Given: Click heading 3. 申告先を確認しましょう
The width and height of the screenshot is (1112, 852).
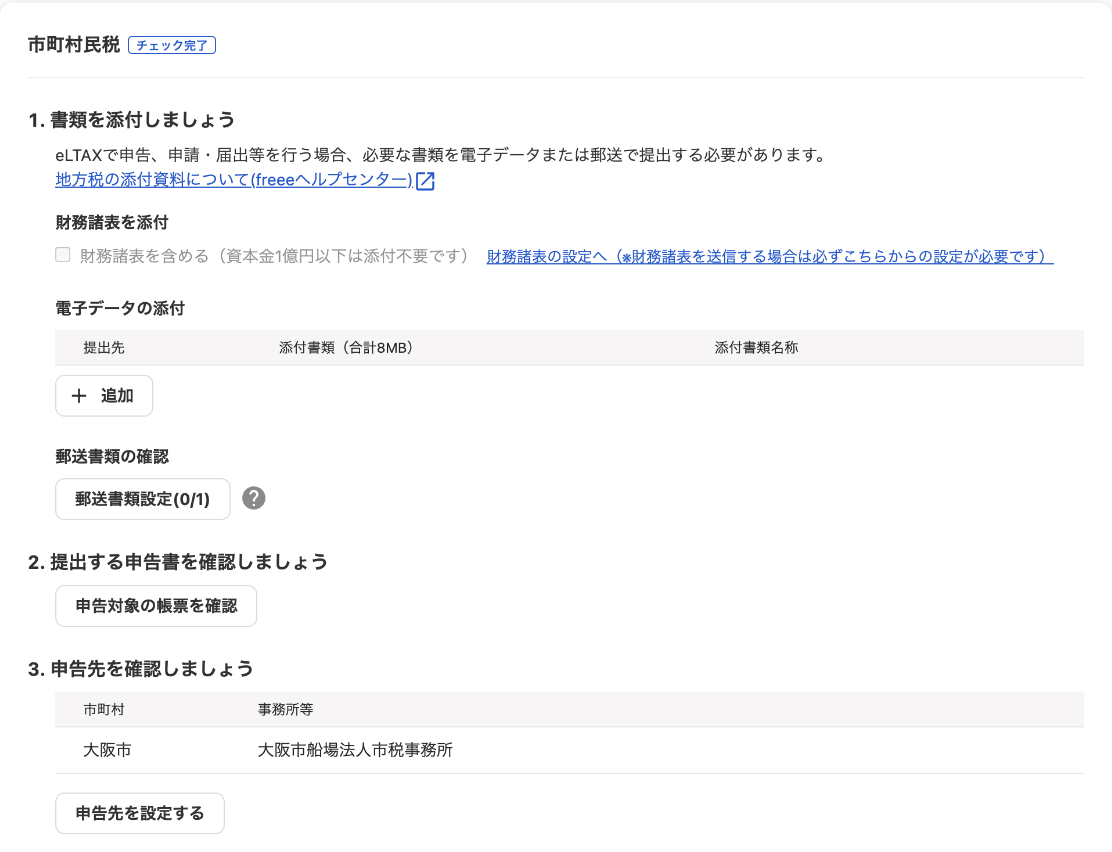Looking at the screenshot, I should coord(140,669).
